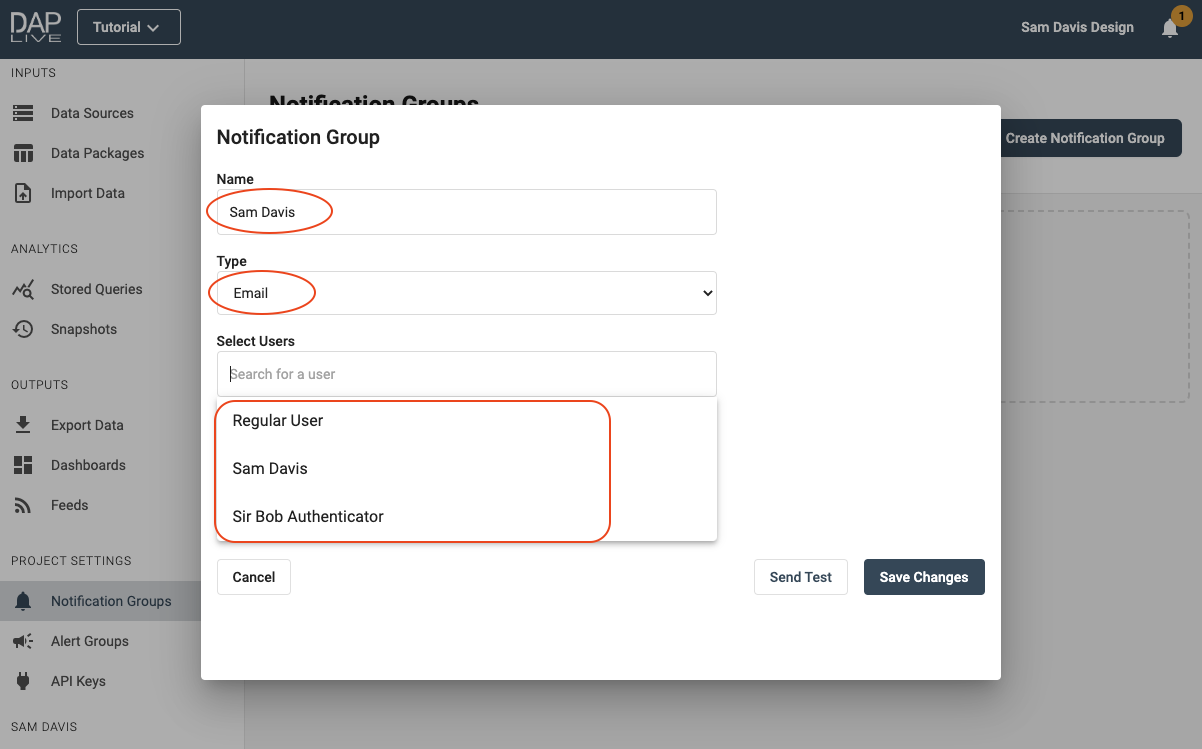This screenshot has height=749, width=1202.
Task: Click the Feeds RSS icon
Action: pyautogui.click(x=23, y=505)
